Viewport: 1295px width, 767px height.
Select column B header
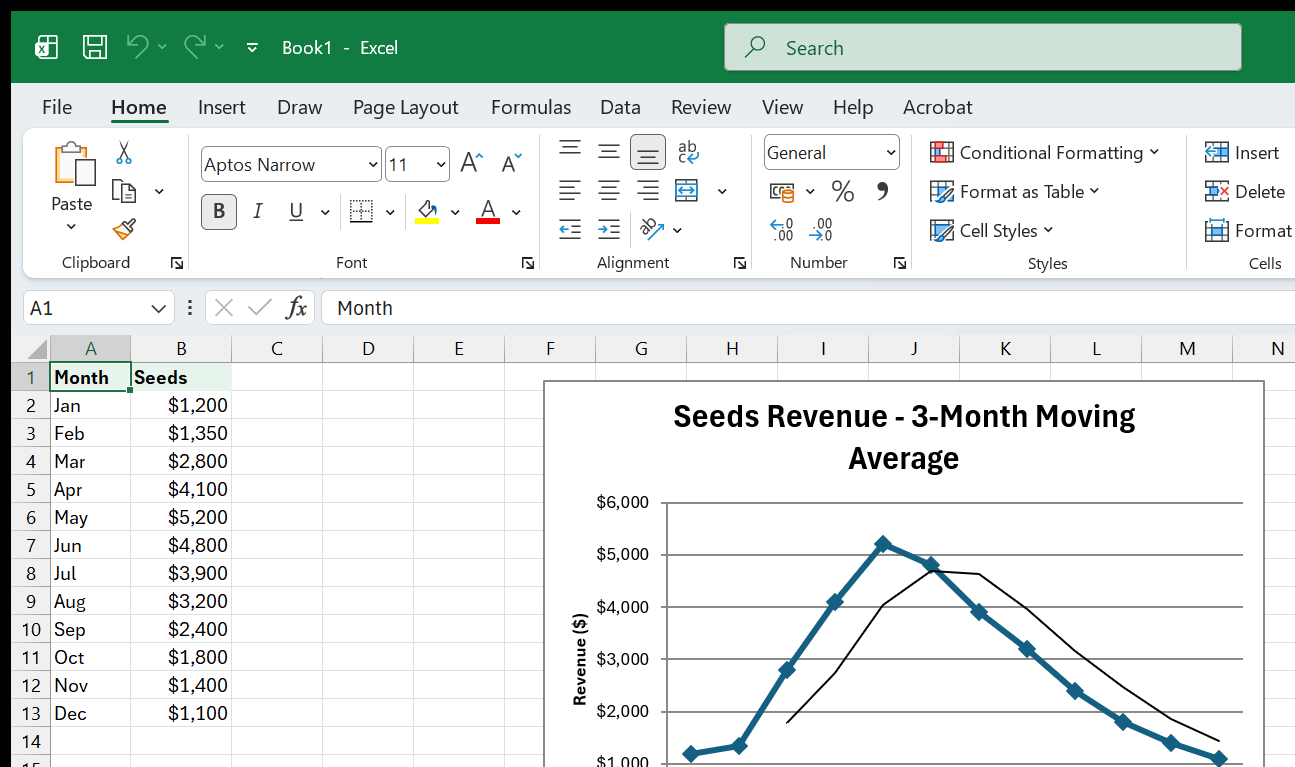181,348
